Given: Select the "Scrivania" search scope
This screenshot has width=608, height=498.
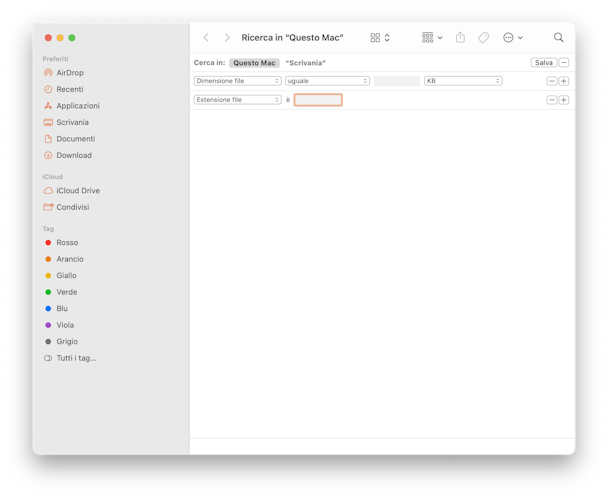Looking at the screenshot, I should [306, 63].
